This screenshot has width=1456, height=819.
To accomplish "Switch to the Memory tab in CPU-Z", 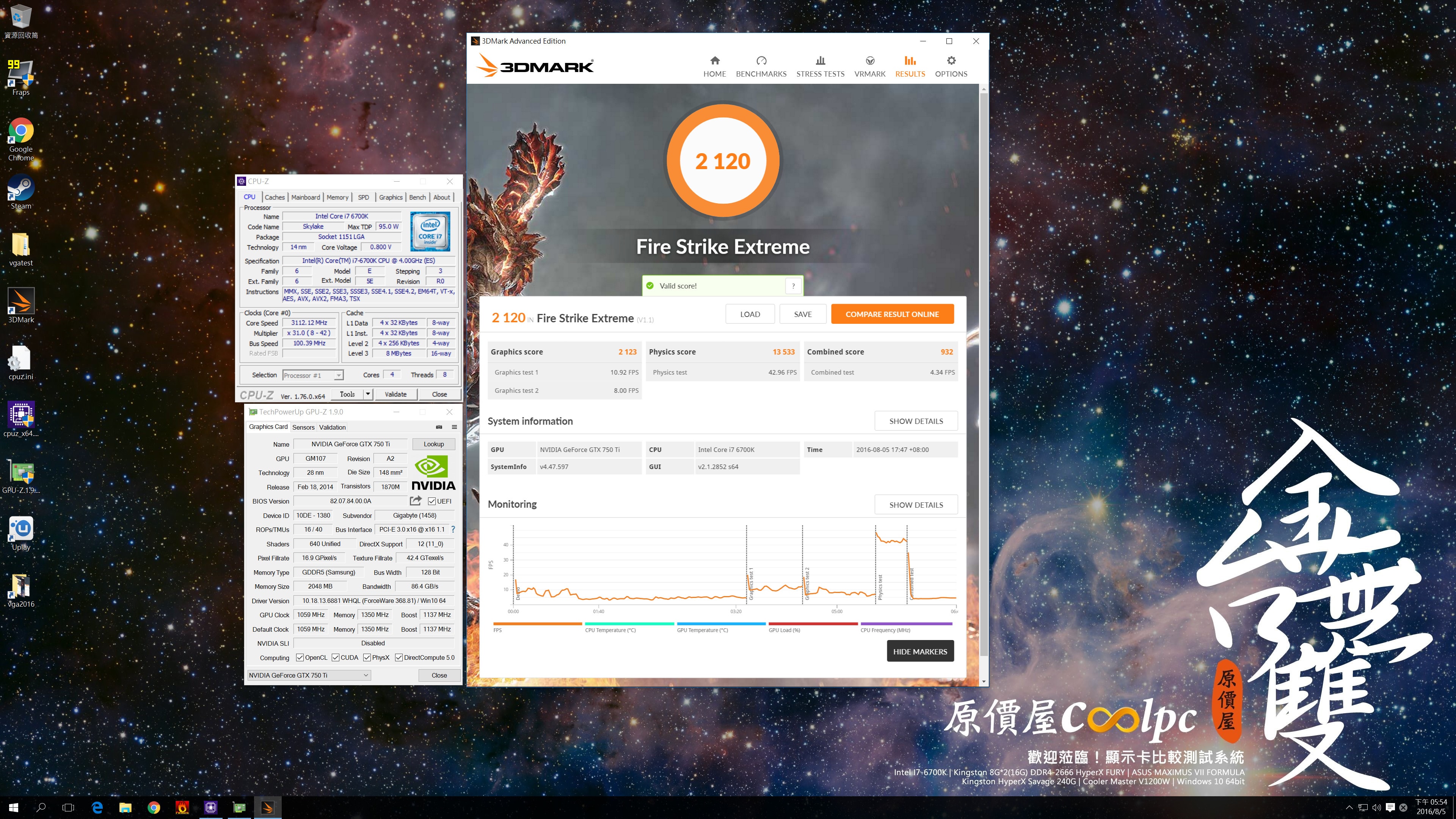I will [x=337, y=197].
